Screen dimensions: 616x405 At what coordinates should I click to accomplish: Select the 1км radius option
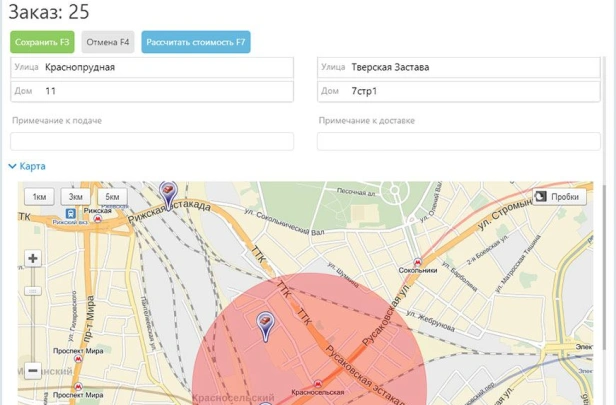tap(39, 197)
